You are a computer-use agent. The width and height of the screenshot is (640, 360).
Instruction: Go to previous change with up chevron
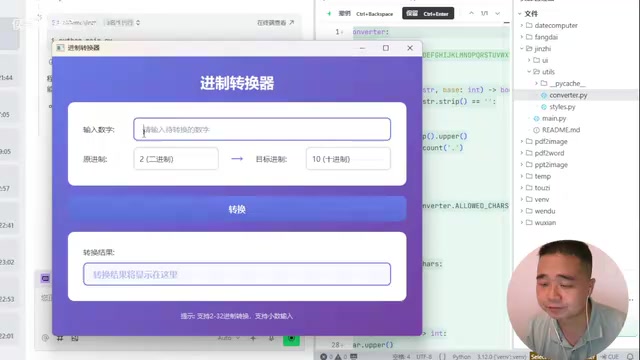(471, 13)
